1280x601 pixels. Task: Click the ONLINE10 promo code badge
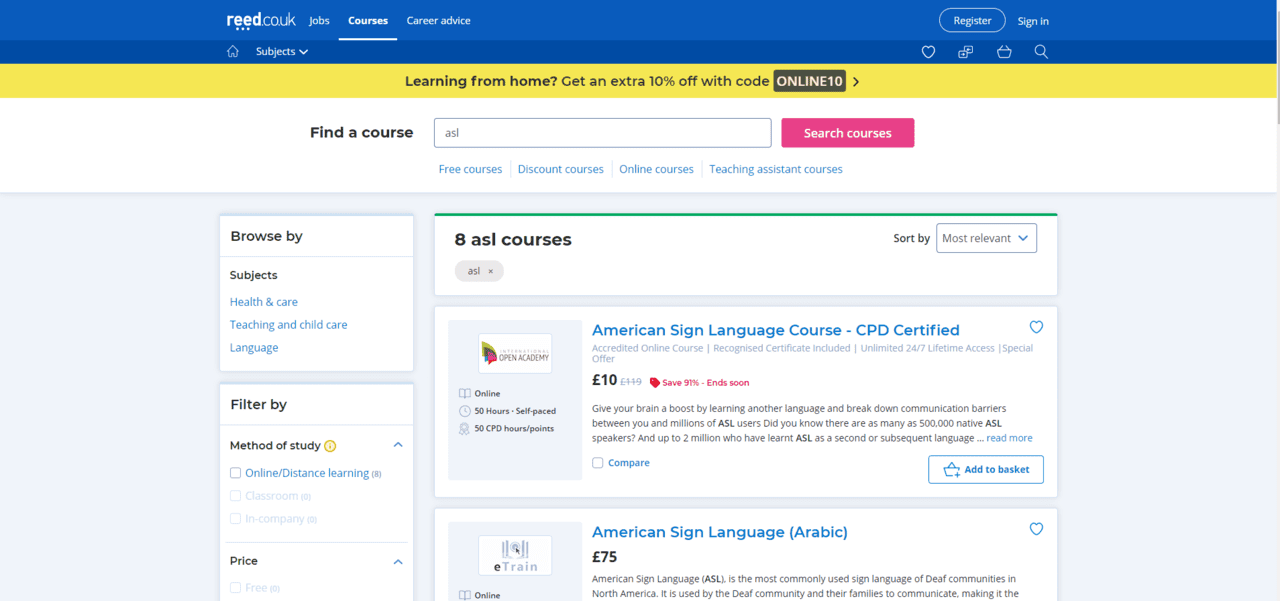[x=810, y=81]
